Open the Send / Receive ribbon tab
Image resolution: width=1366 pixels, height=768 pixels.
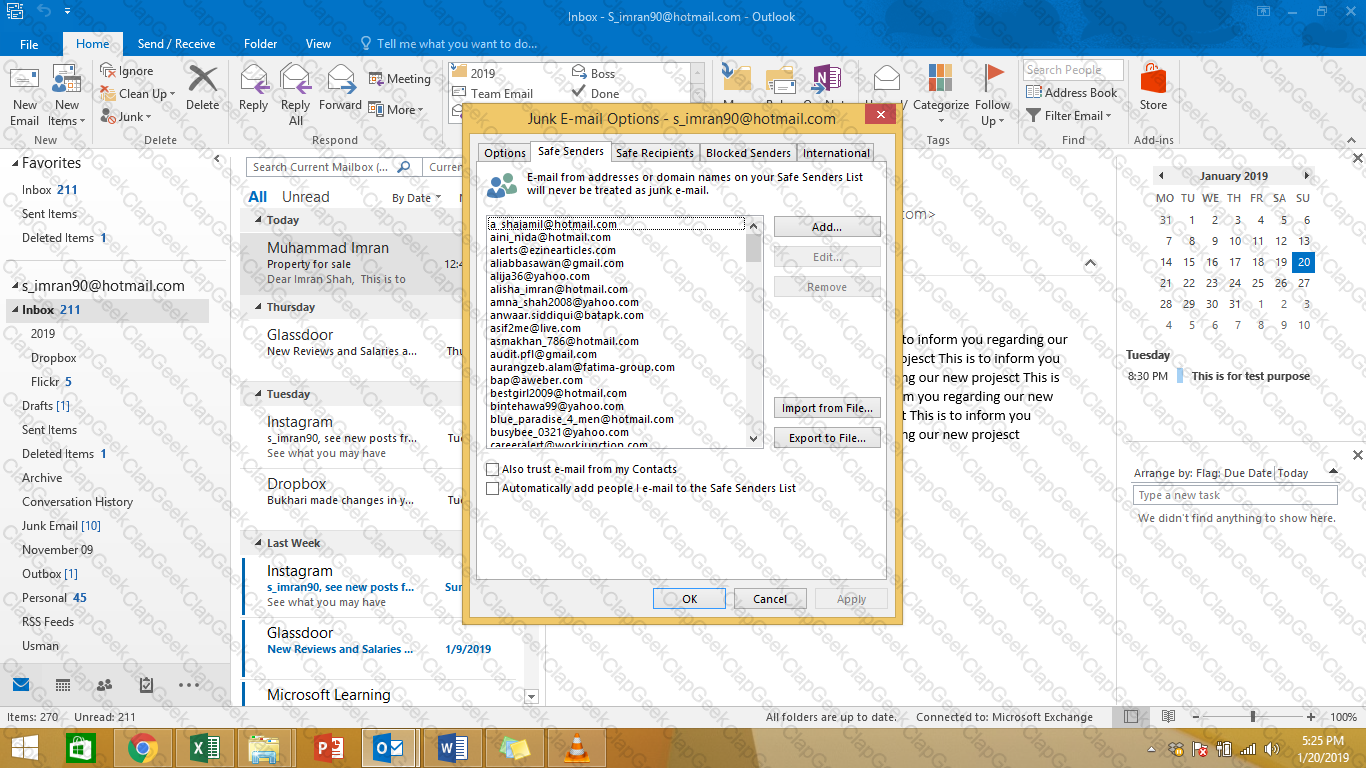pos(176,44)
